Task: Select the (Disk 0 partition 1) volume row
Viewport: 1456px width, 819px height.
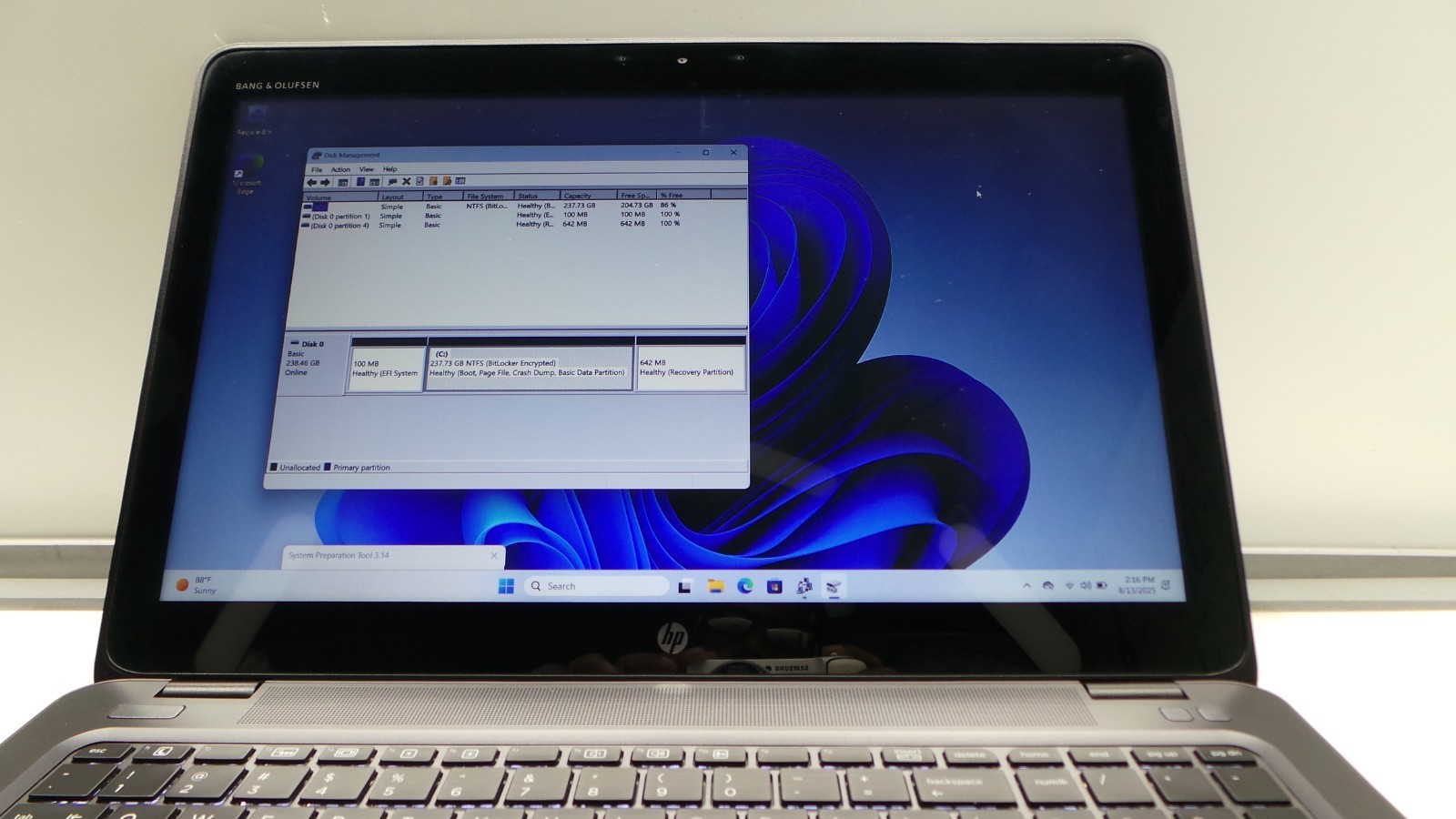Action: coord(523,216)
